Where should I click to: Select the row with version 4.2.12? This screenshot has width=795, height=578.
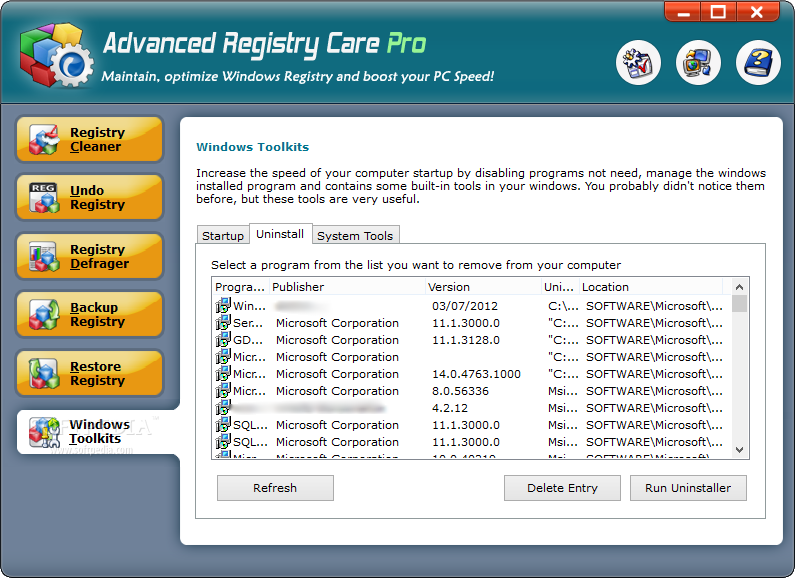pyautogui.click(x=472, y=408)
